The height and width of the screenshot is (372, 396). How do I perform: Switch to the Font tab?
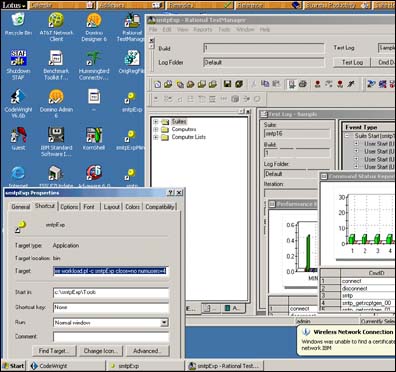[89, 207]
